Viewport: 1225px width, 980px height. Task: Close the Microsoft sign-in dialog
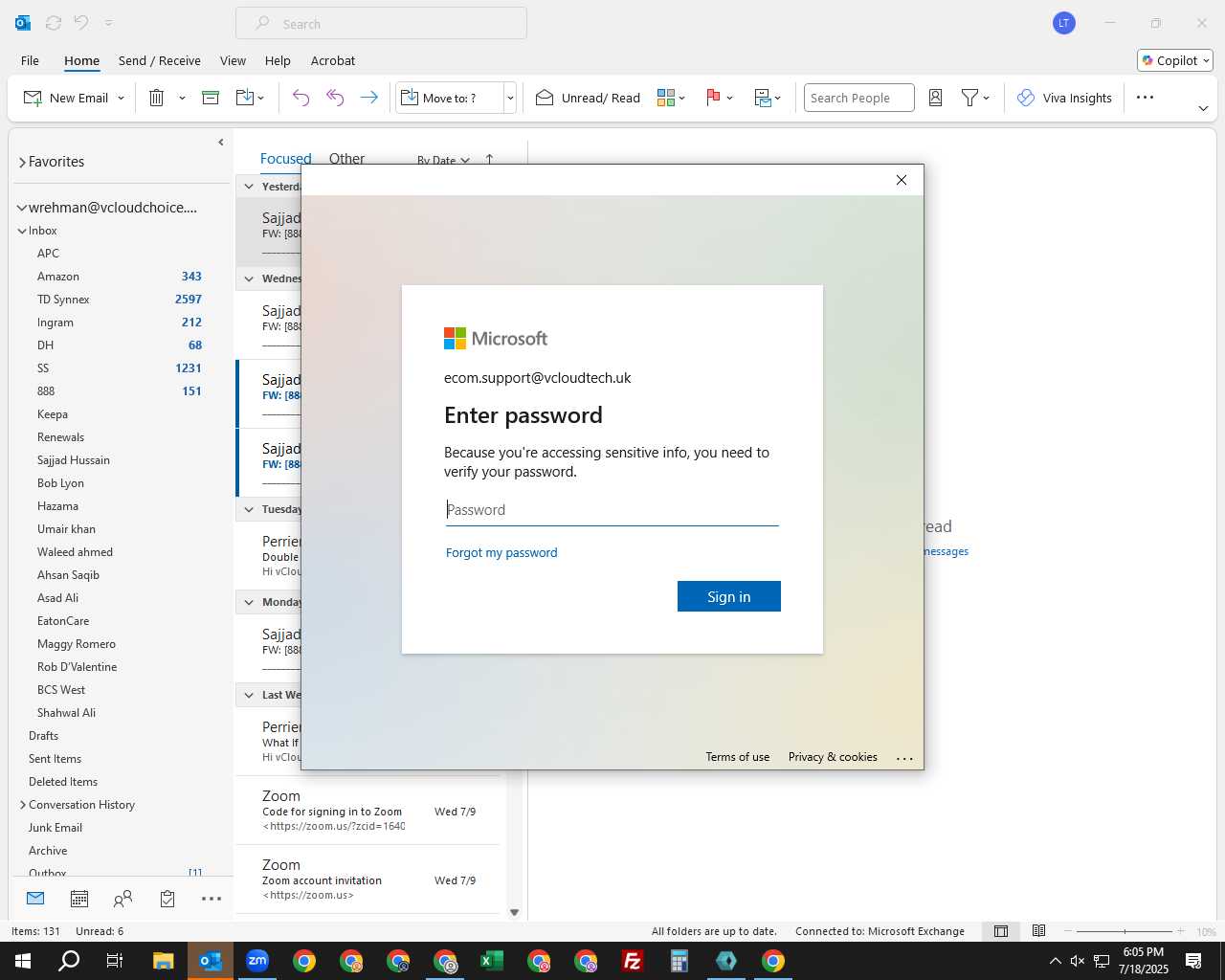pyautogui.click(x=901, y=180)
